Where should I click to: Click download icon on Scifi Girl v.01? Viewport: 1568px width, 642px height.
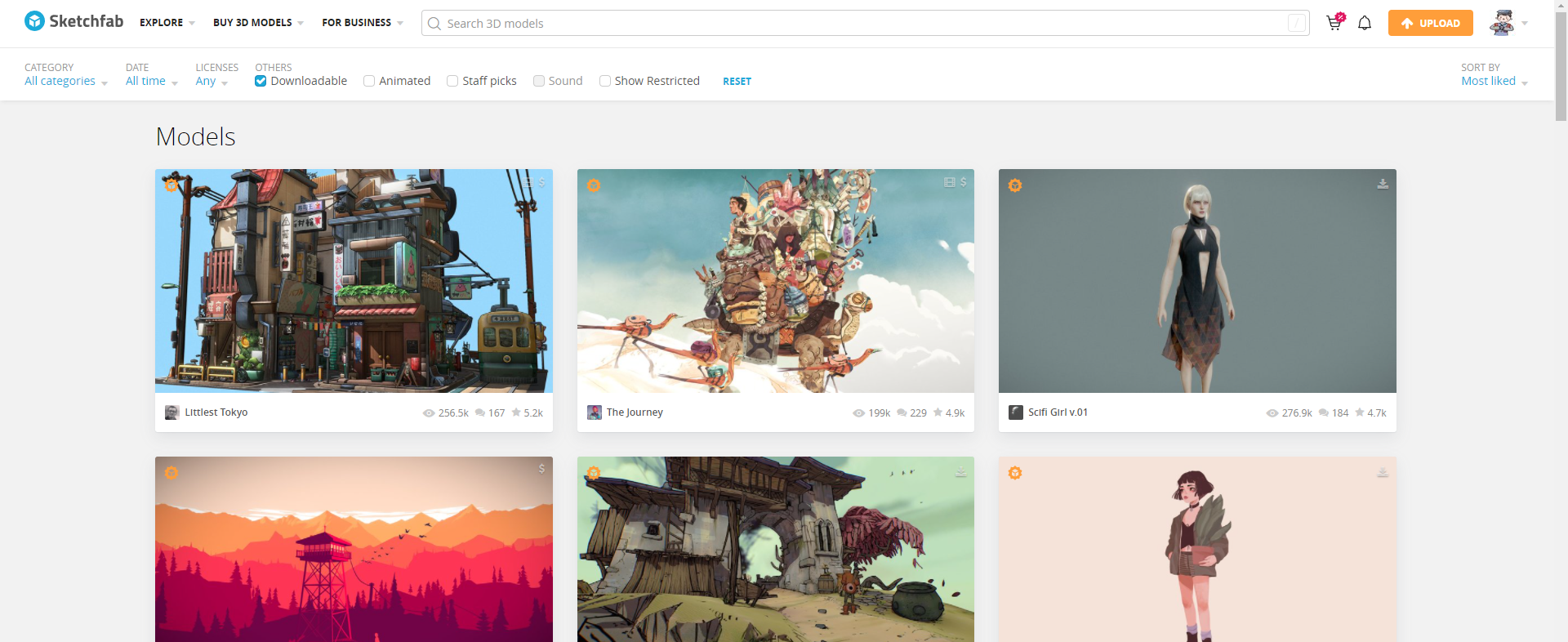tap(1383, 184)
